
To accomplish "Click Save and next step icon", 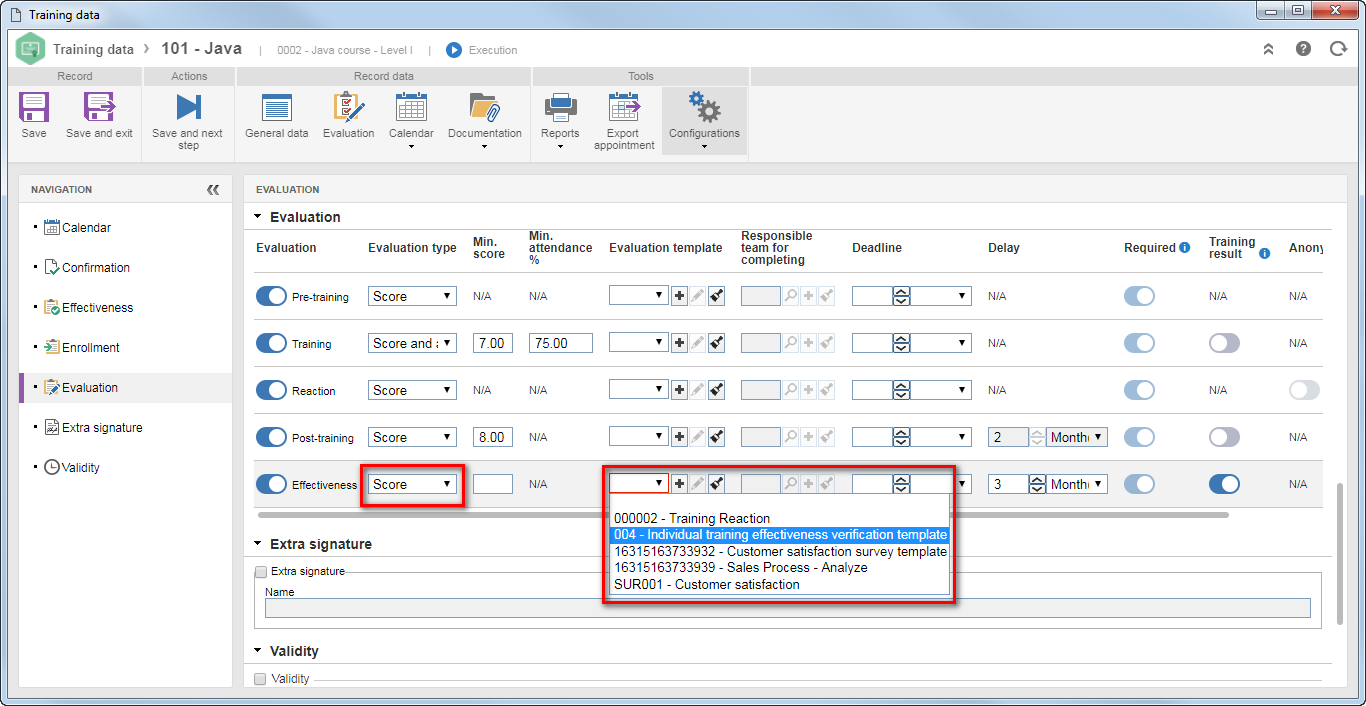I will (188, 108).
